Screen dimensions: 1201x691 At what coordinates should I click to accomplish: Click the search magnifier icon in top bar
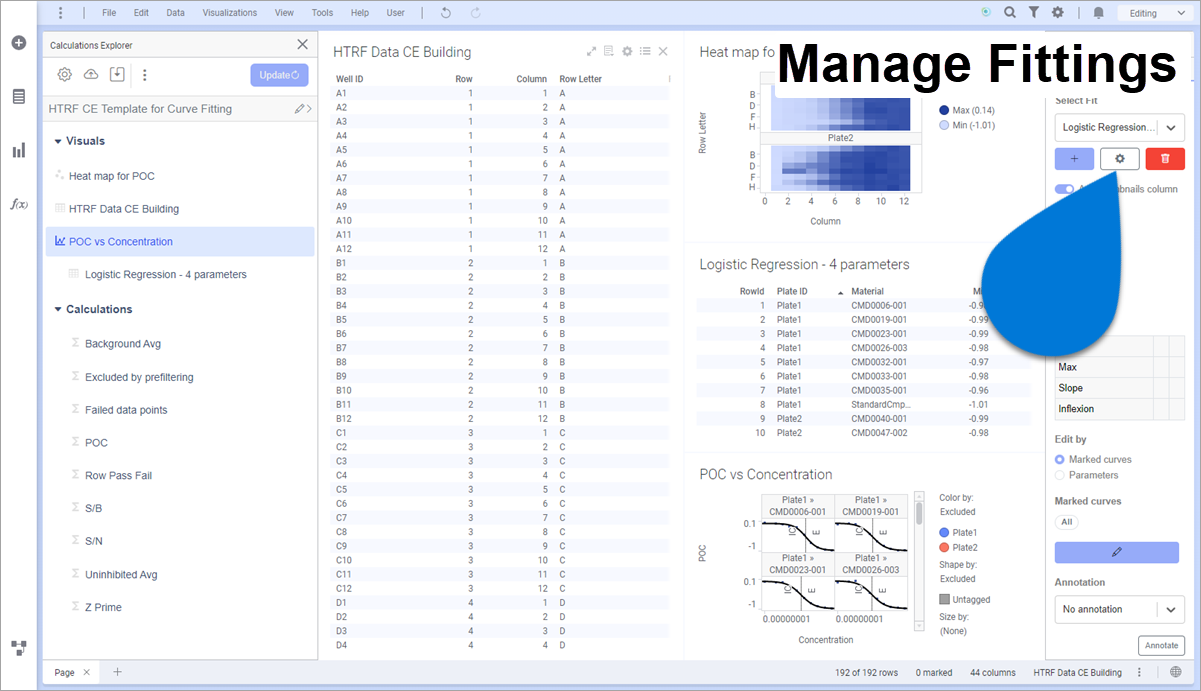click(1010, 13)
